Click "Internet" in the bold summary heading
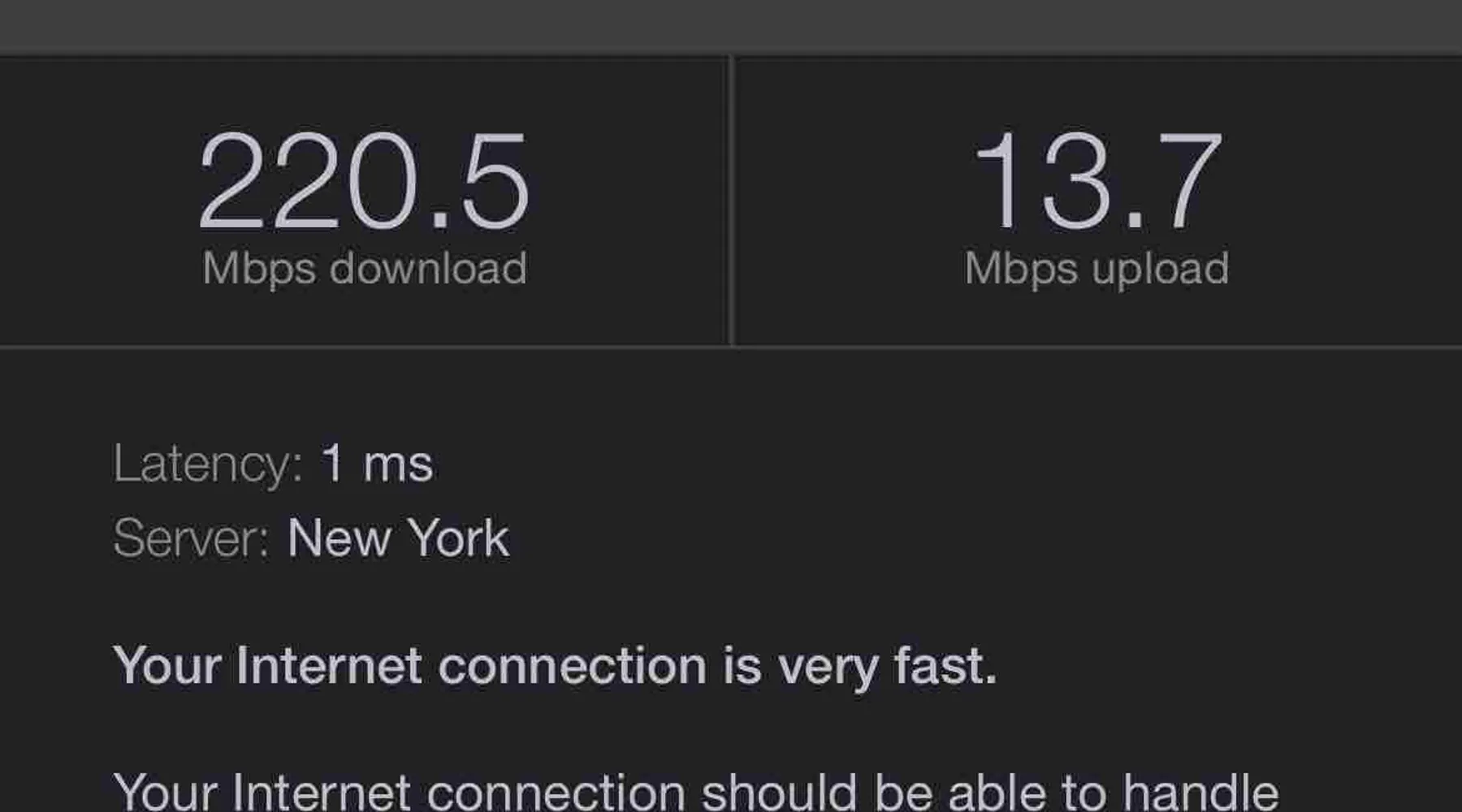The image size is (1462, 812). [x=329, y=666]
